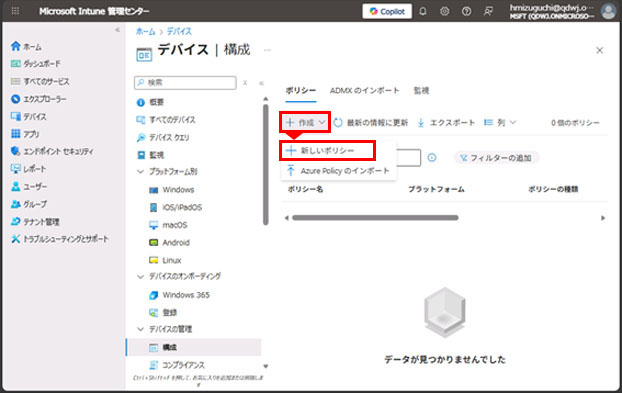Click the デバイス breadcrumb link
This screenshot has width=622, height=393.
tap(179, 31)
